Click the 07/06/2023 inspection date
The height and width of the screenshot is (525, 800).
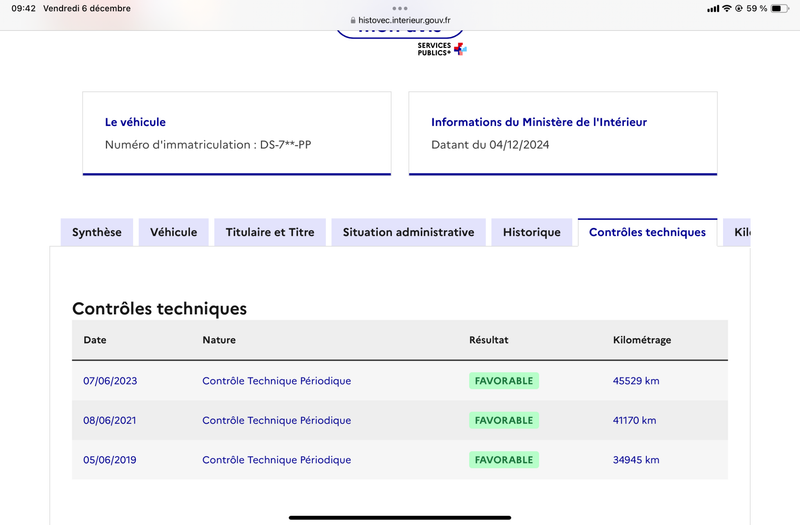click(x=110, y=381)
